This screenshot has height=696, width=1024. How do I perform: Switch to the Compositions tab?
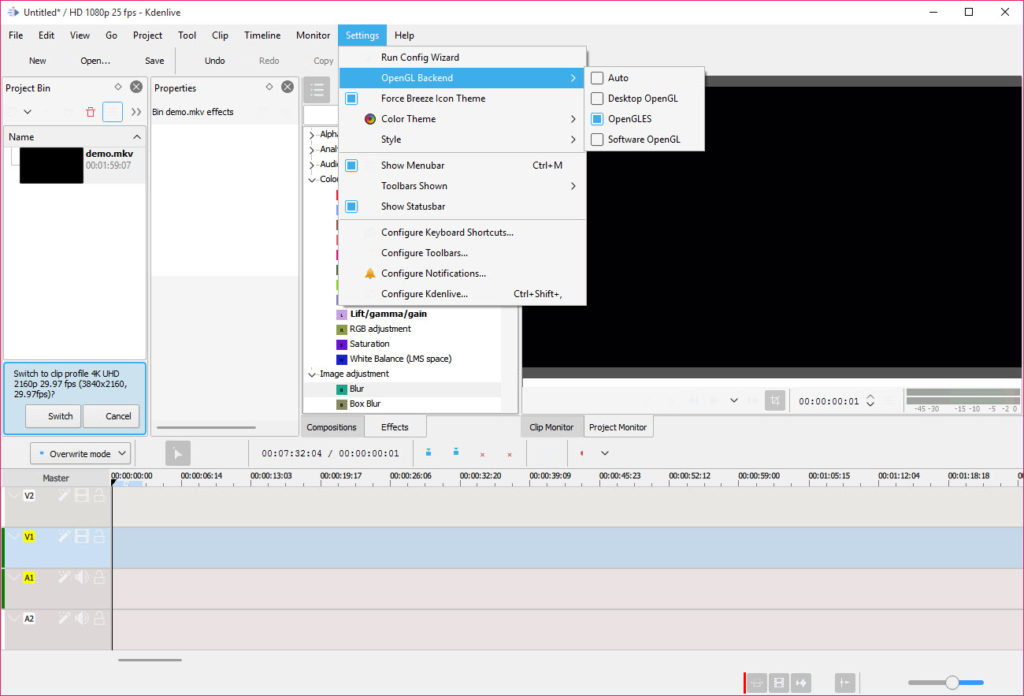(331, 427)
